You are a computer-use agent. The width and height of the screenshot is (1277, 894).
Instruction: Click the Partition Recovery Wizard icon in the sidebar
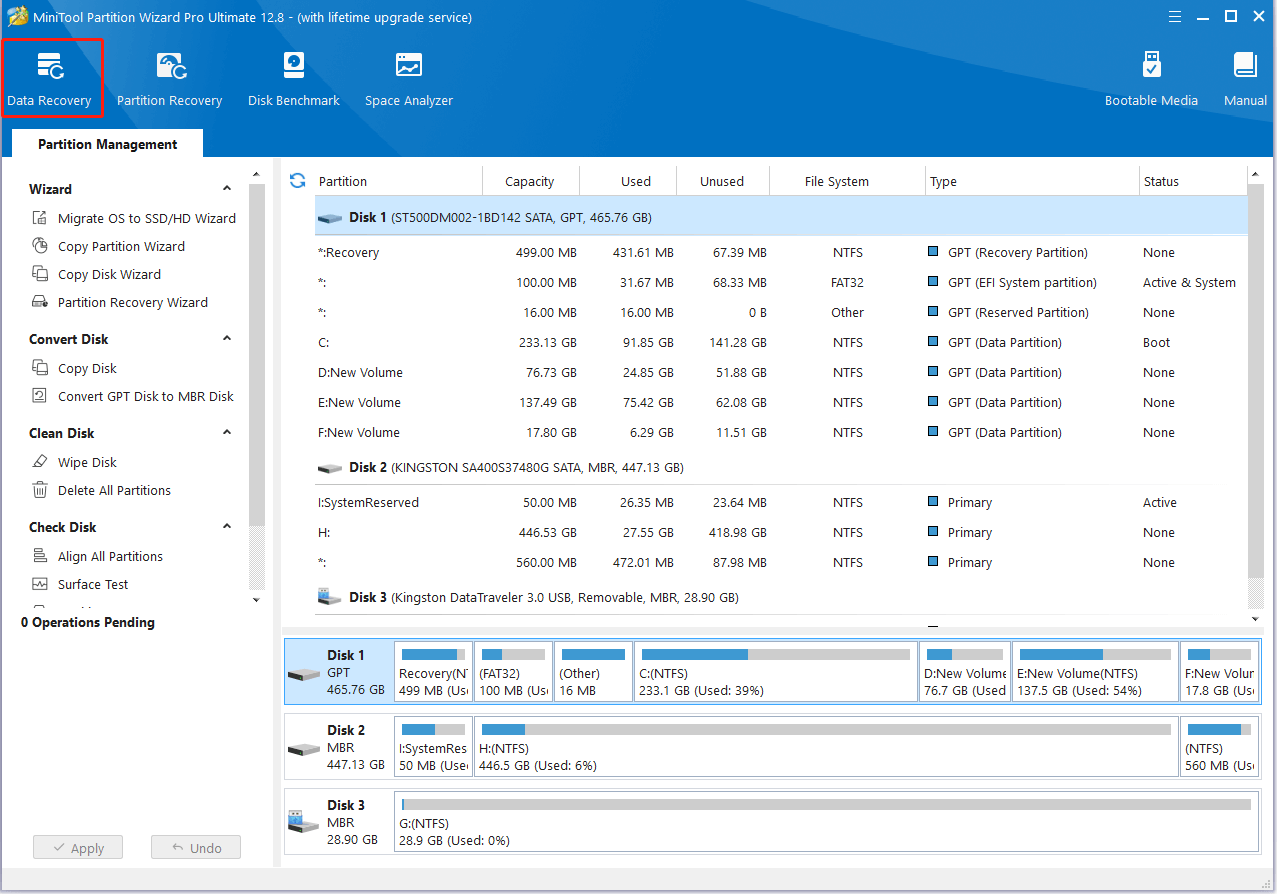40,302
